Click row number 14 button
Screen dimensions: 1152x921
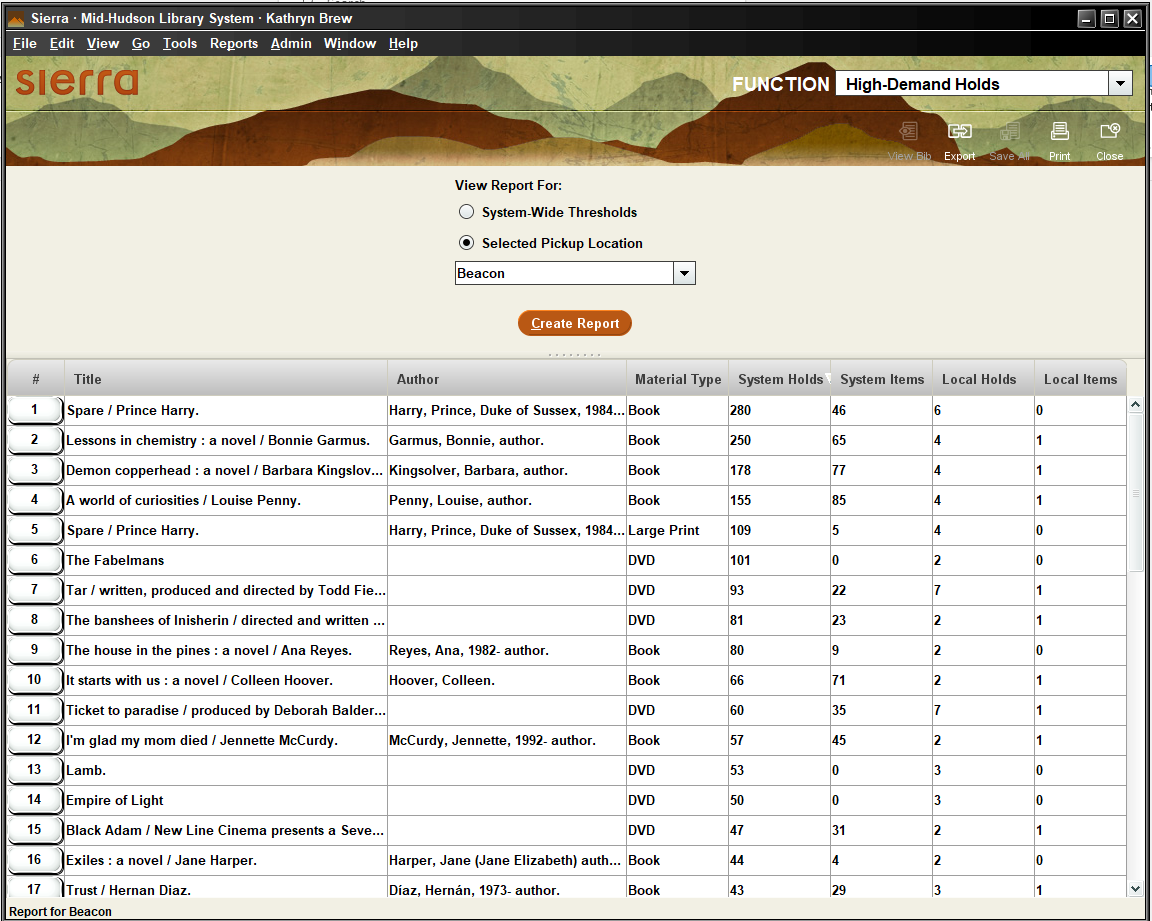[35, 800]
